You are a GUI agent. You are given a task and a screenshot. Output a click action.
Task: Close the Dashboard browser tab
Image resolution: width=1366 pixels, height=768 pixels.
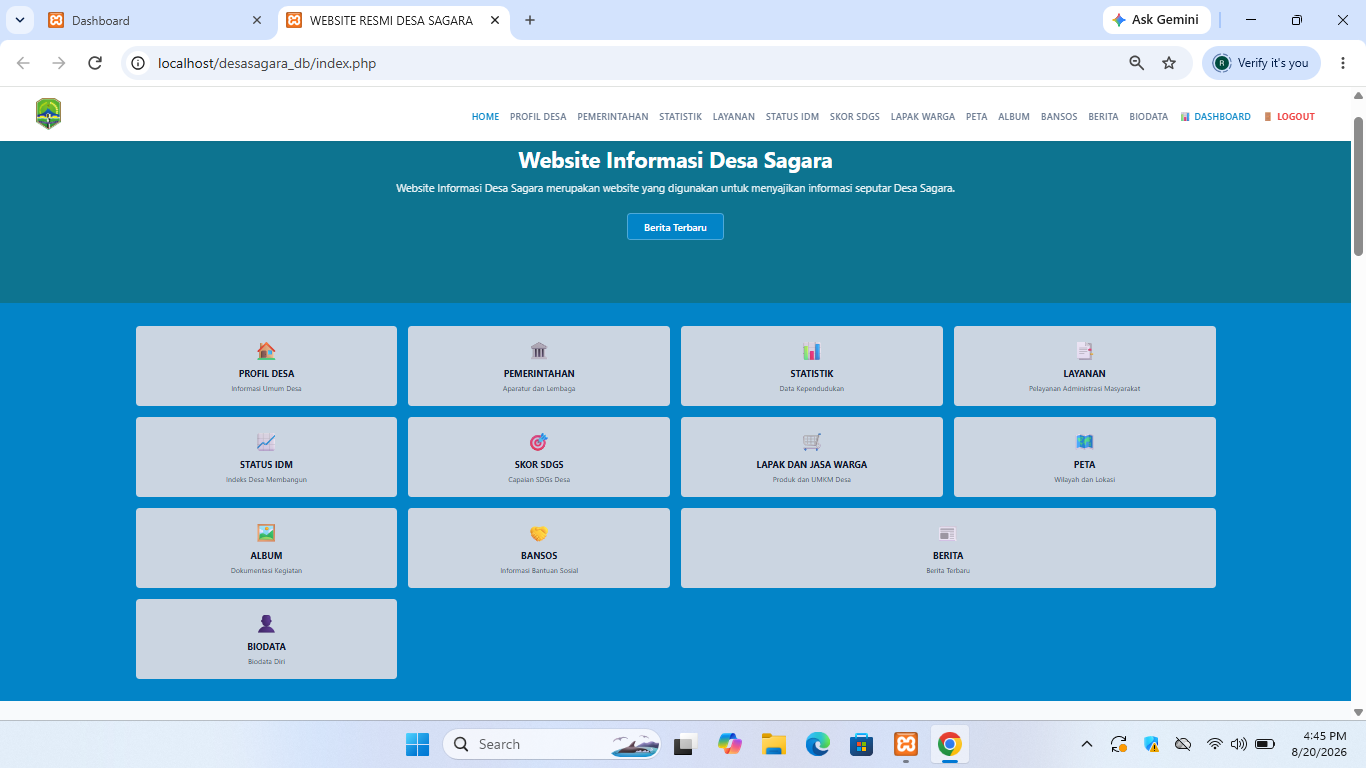coord(257,20)
